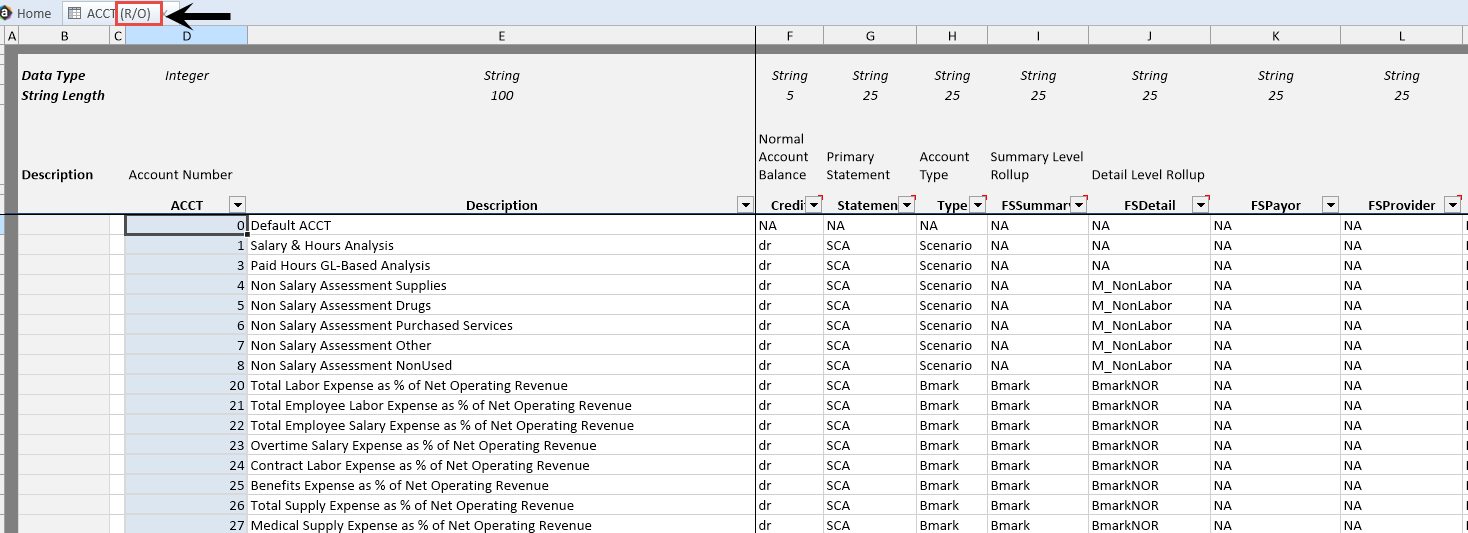Click 'Non Salary Assessment Drugs' cell
Viewport: 1468px width, 533px height.
(x=501, y=305)
